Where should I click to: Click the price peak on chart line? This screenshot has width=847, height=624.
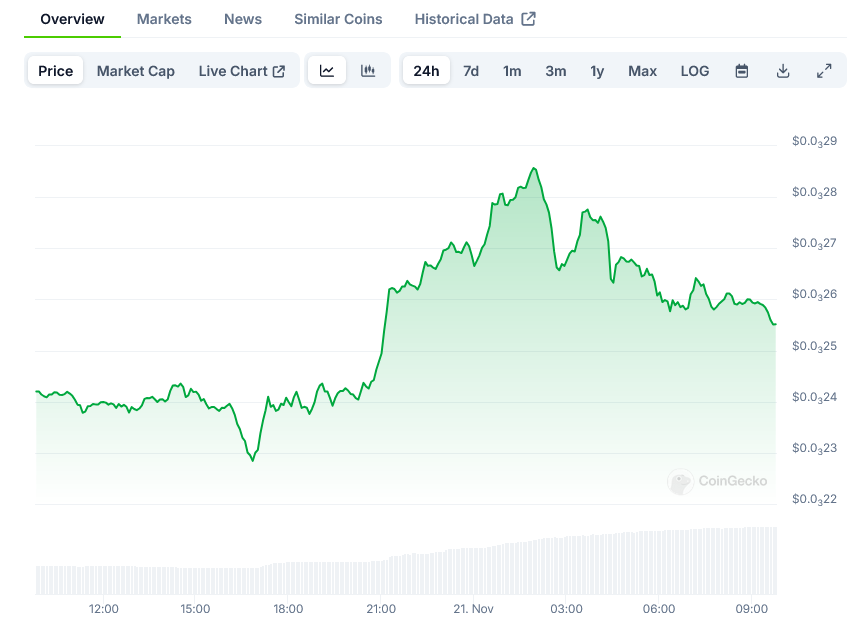534,169
